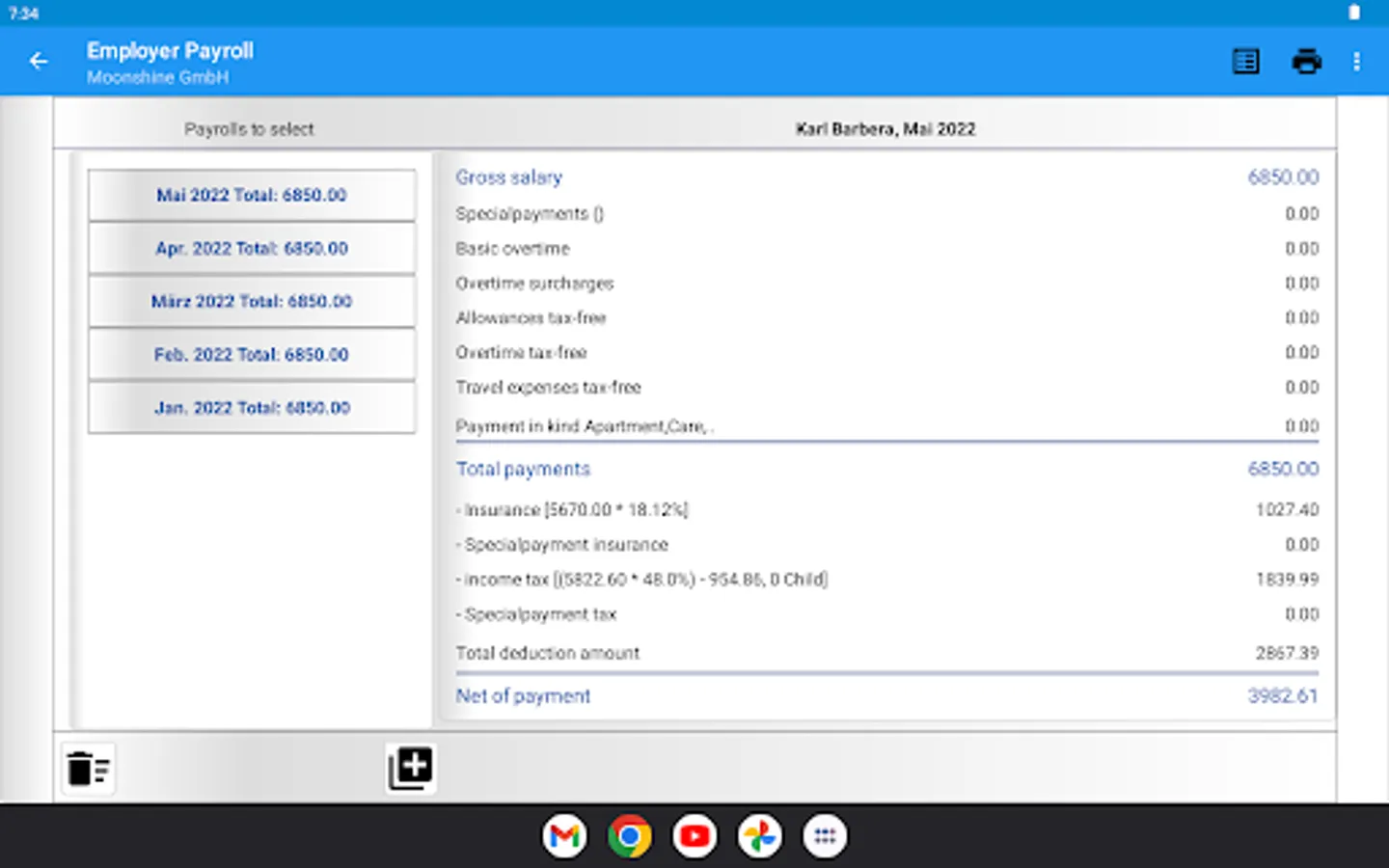Click the Moonshine GmbH subtitle

(157, 77)
